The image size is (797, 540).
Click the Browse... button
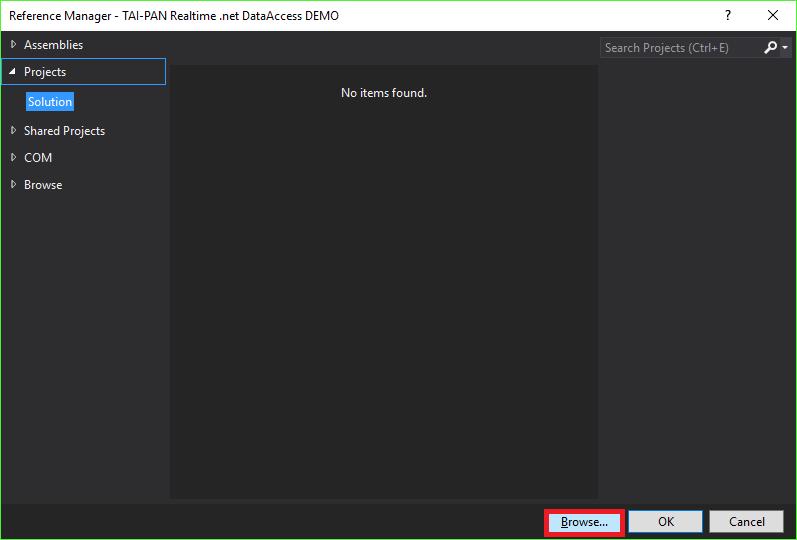(x=585, y=522)
